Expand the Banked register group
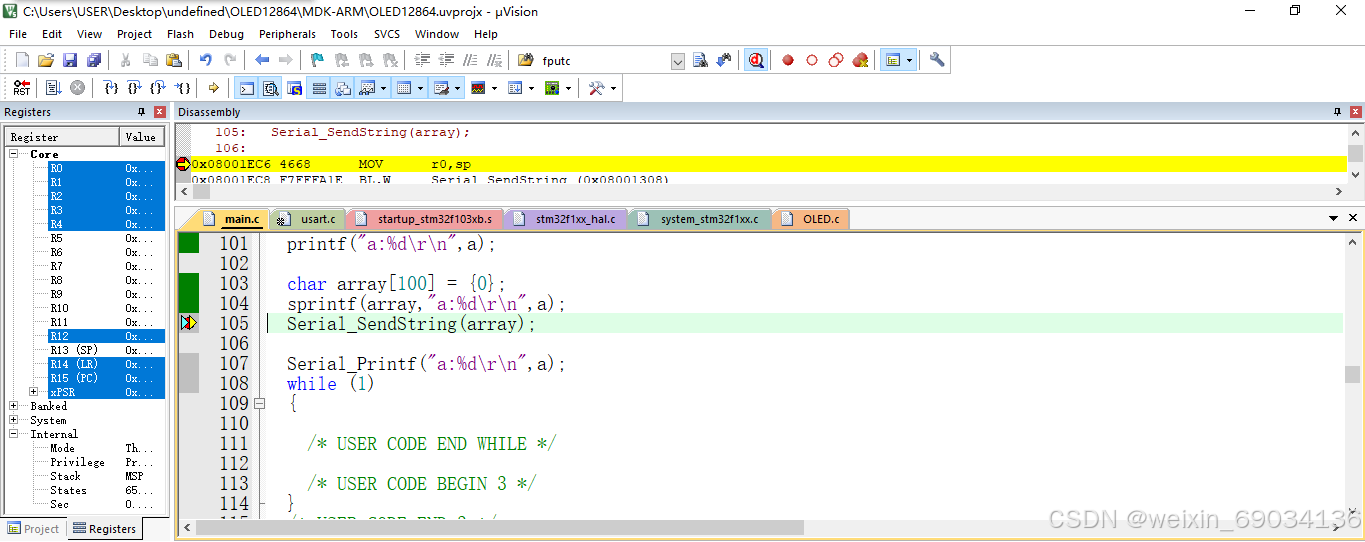The width and height of the screenshot is (1365, 542). coord(14,406)
